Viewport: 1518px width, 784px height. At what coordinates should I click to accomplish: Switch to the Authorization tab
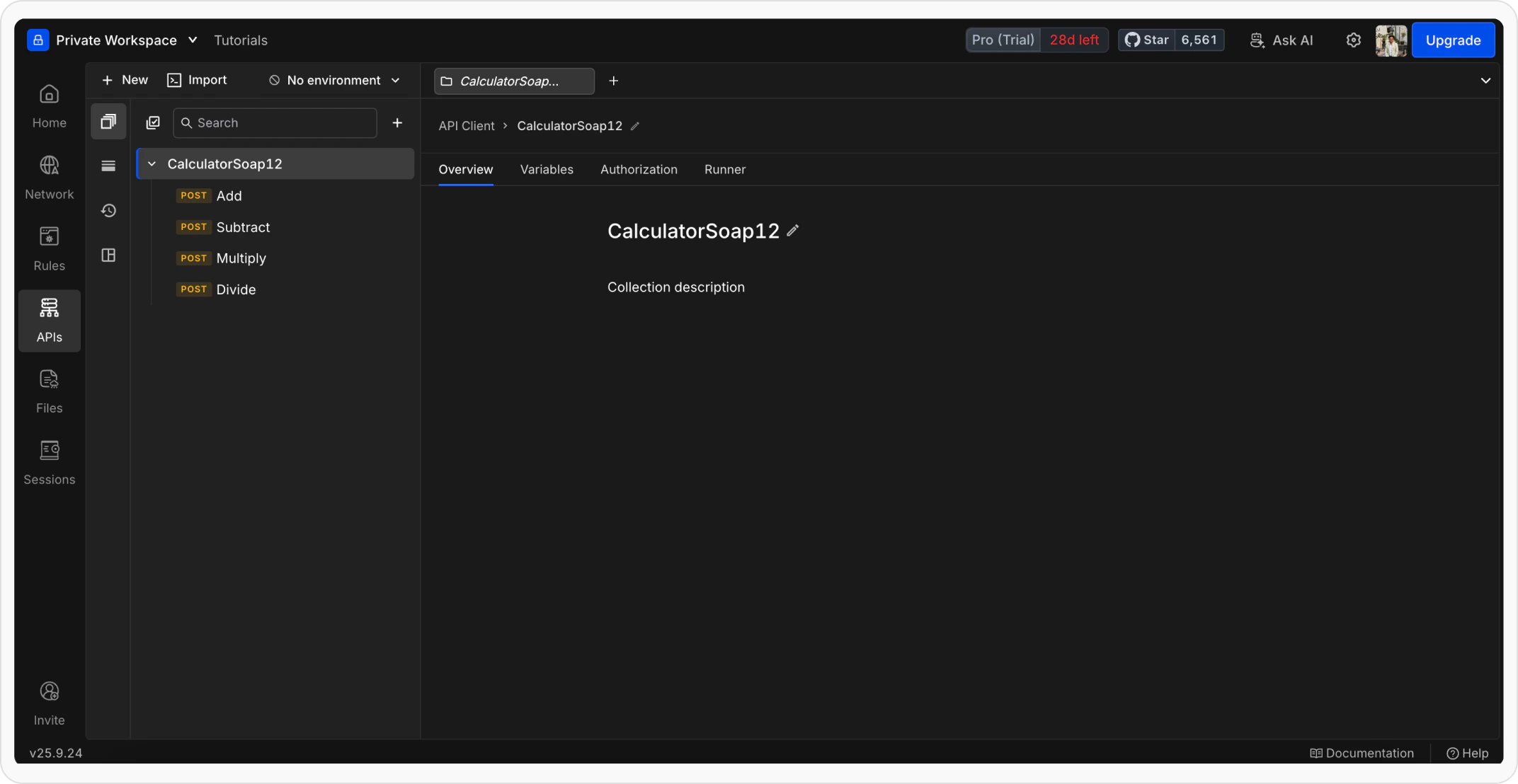pyautogui.click(x=638, y=169)
